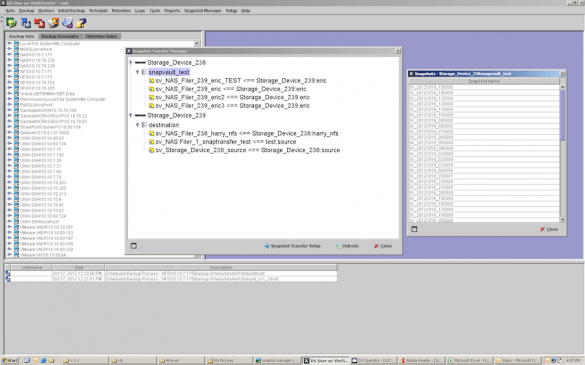
Task: Click the fourth toolbar icon with shield
Action: click(x=53, y=23)
